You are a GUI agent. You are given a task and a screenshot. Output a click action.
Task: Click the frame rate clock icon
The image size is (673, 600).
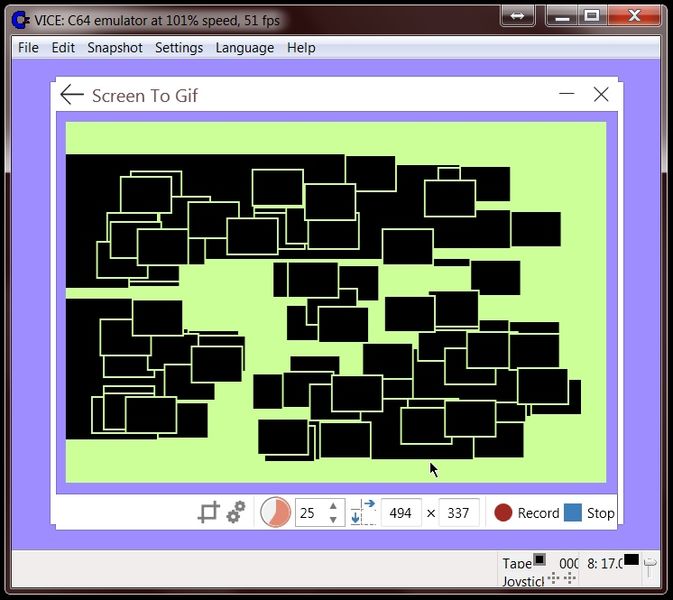(x=276, y=513)
